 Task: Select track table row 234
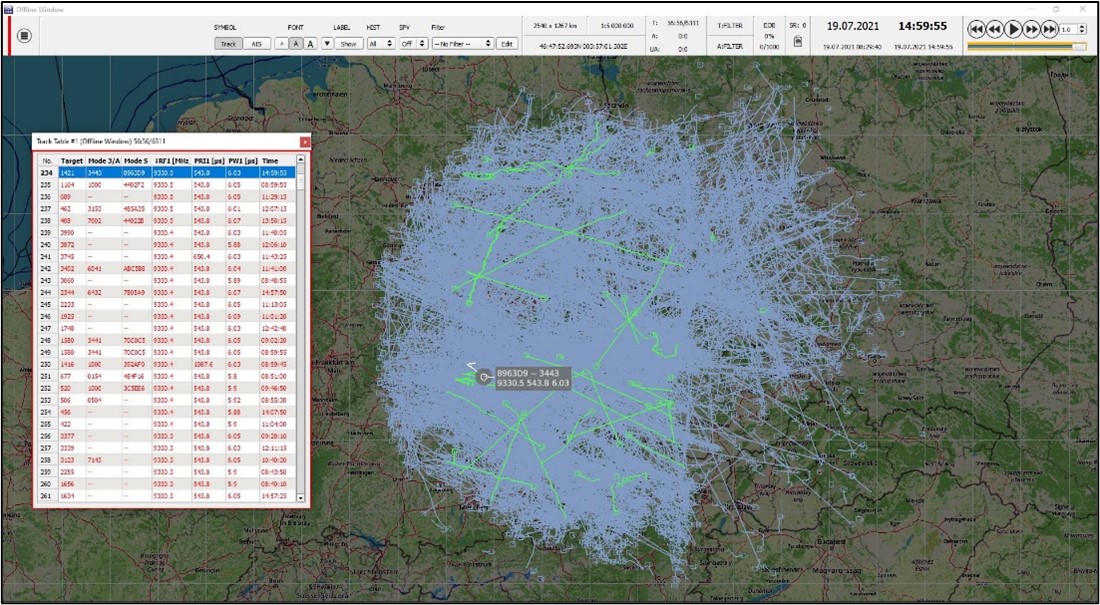[x=166, y=171]
